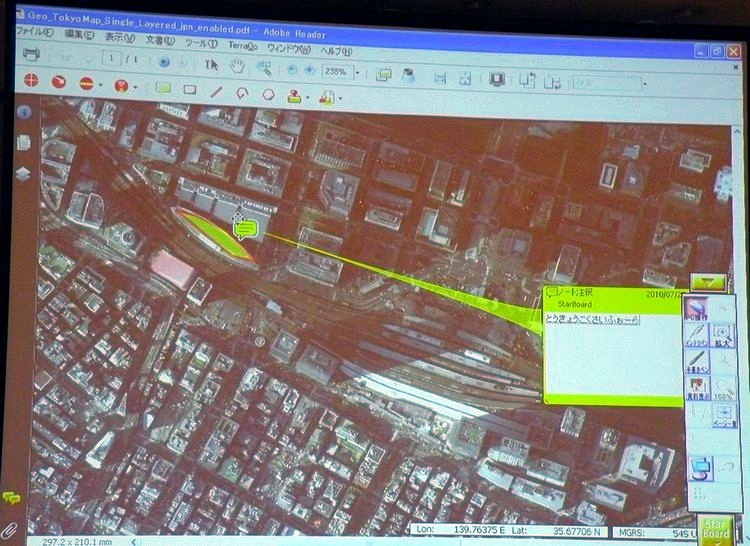Viewport: 750px width, 546px height.
Task: Click the StarBoard PC操作 mouse icon
Action: pyautogui.click(x=696, y=308)
